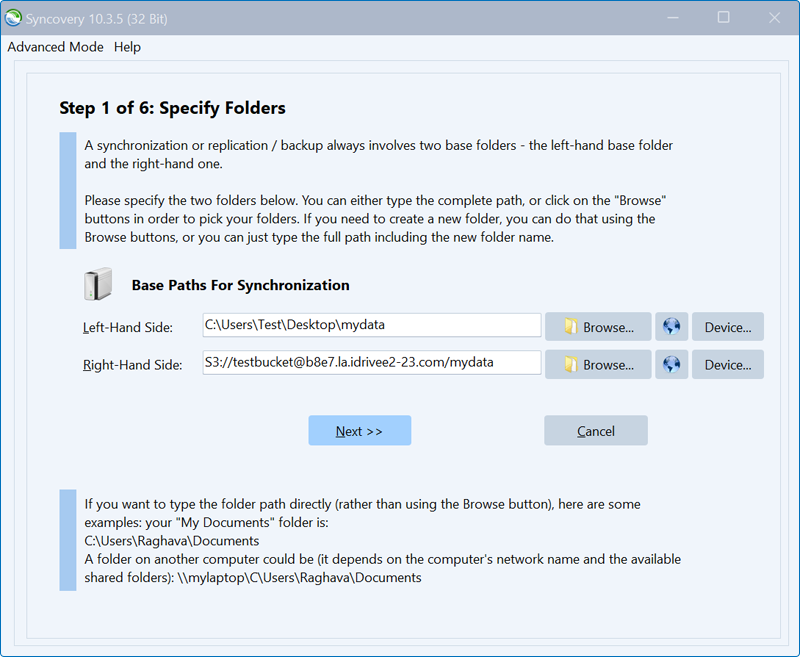Screen dimensions: 800x657
Task: Click the drive icon next to Base Paths heading
Action: (97, 284)
